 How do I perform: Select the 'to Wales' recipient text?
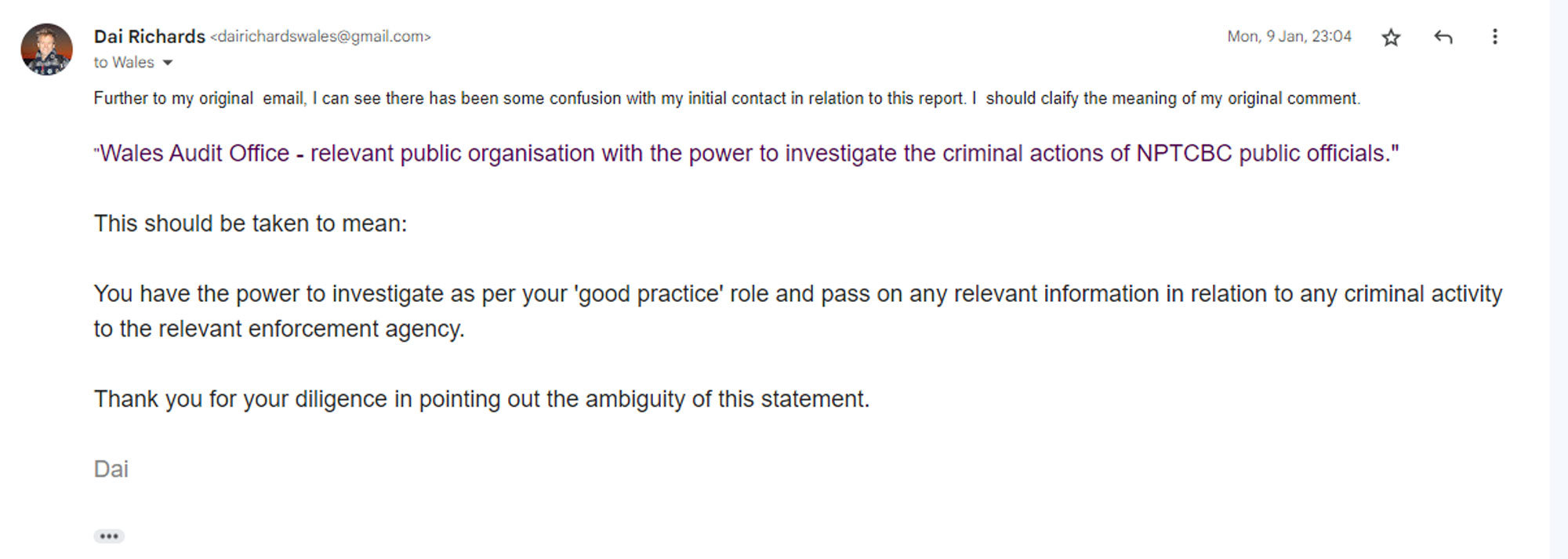coord(124,63)
